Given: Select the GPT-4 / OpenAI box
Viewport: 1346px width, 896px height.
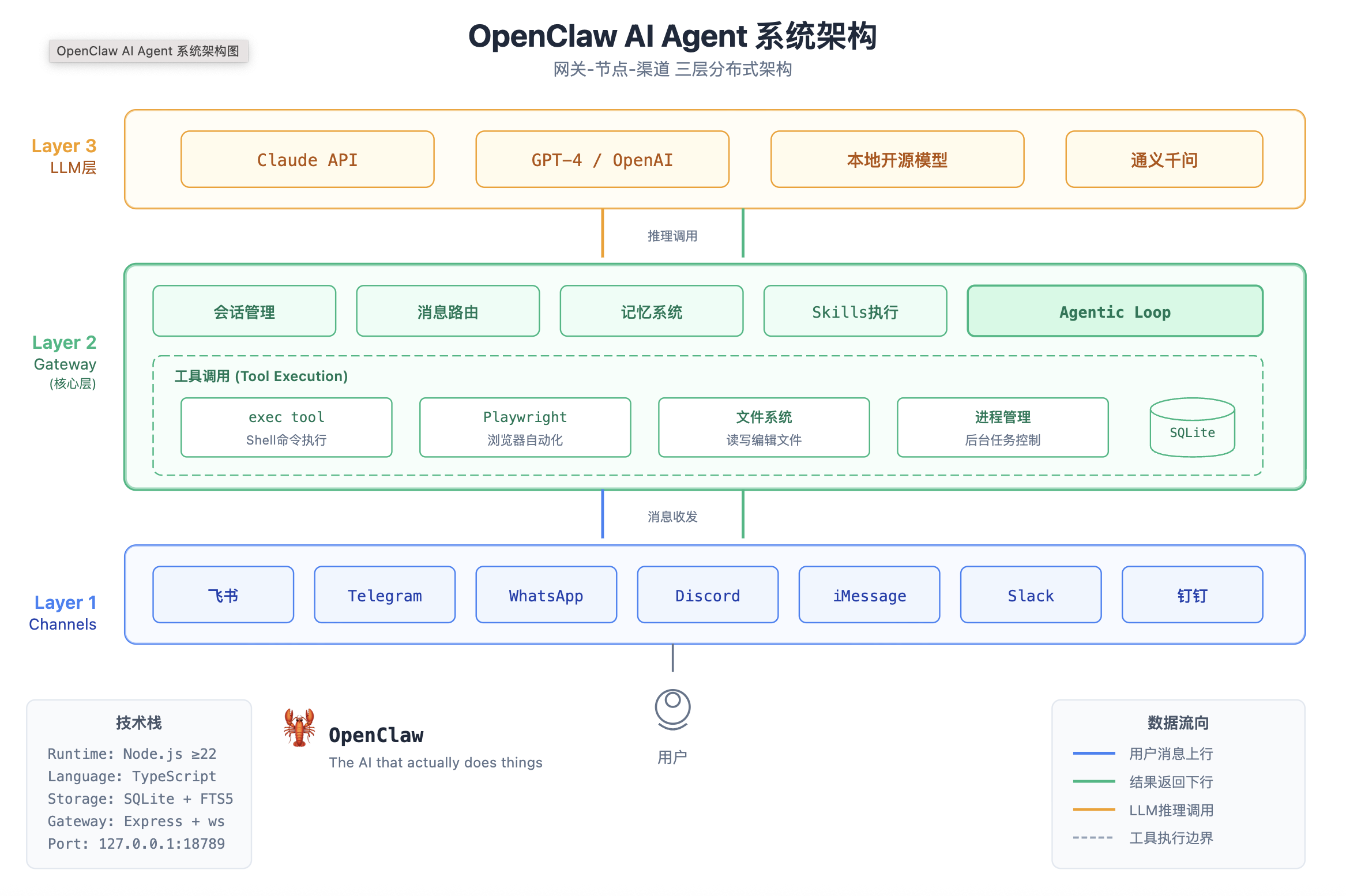Looking at the screenshot, I should (602, 159).
